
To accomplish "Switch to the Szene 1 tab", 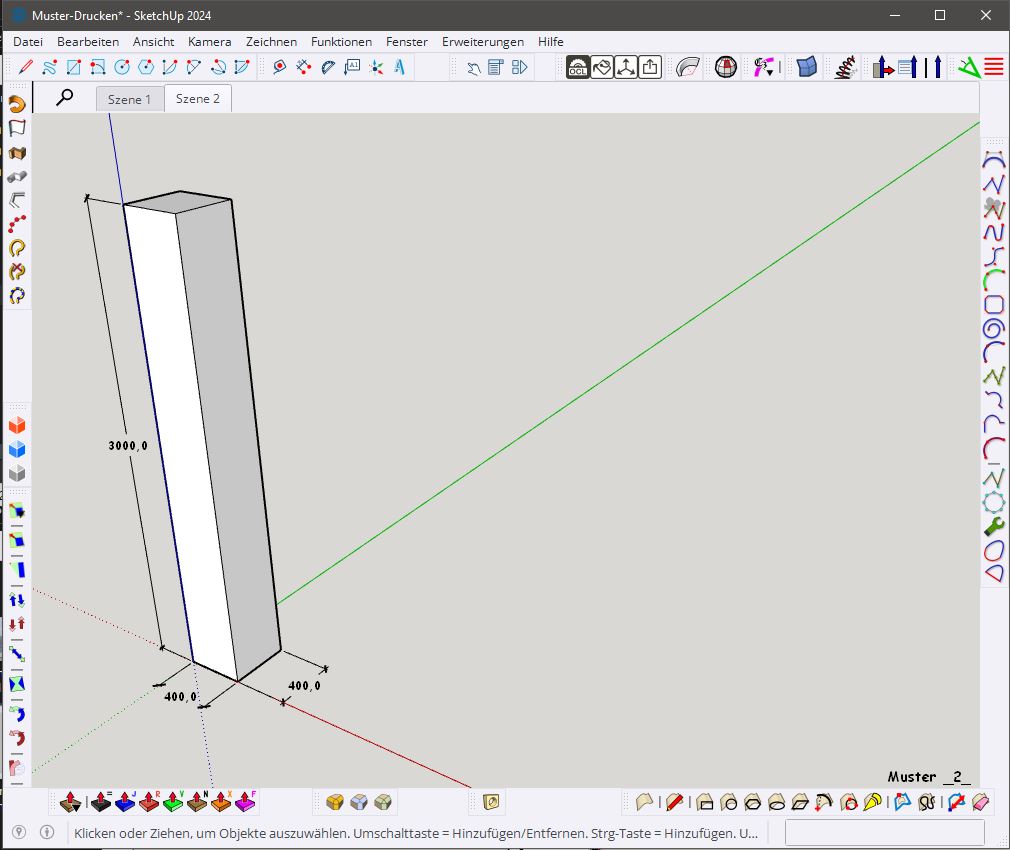I will [129, 99].
